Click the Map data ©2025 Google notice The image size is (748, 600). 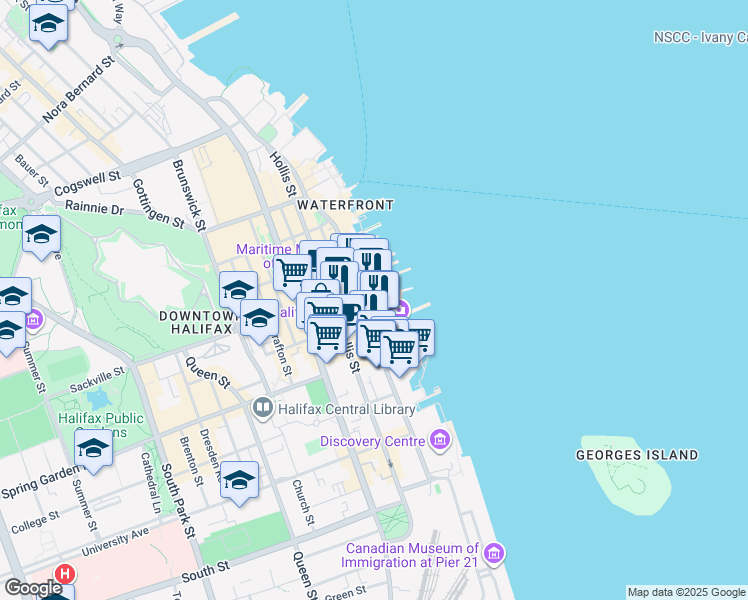coord(686,592)
